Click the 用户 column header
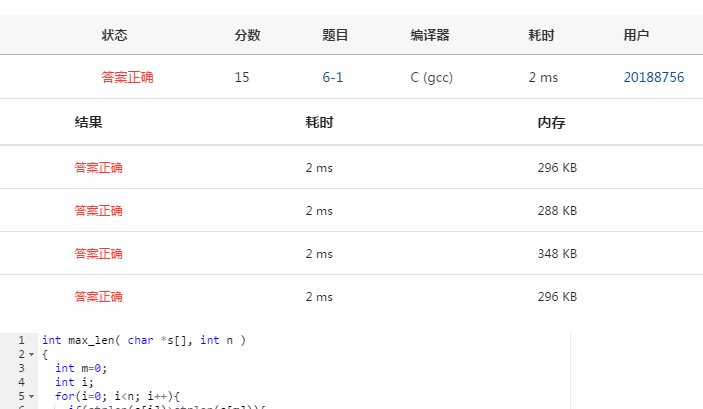 pos(636,35)
